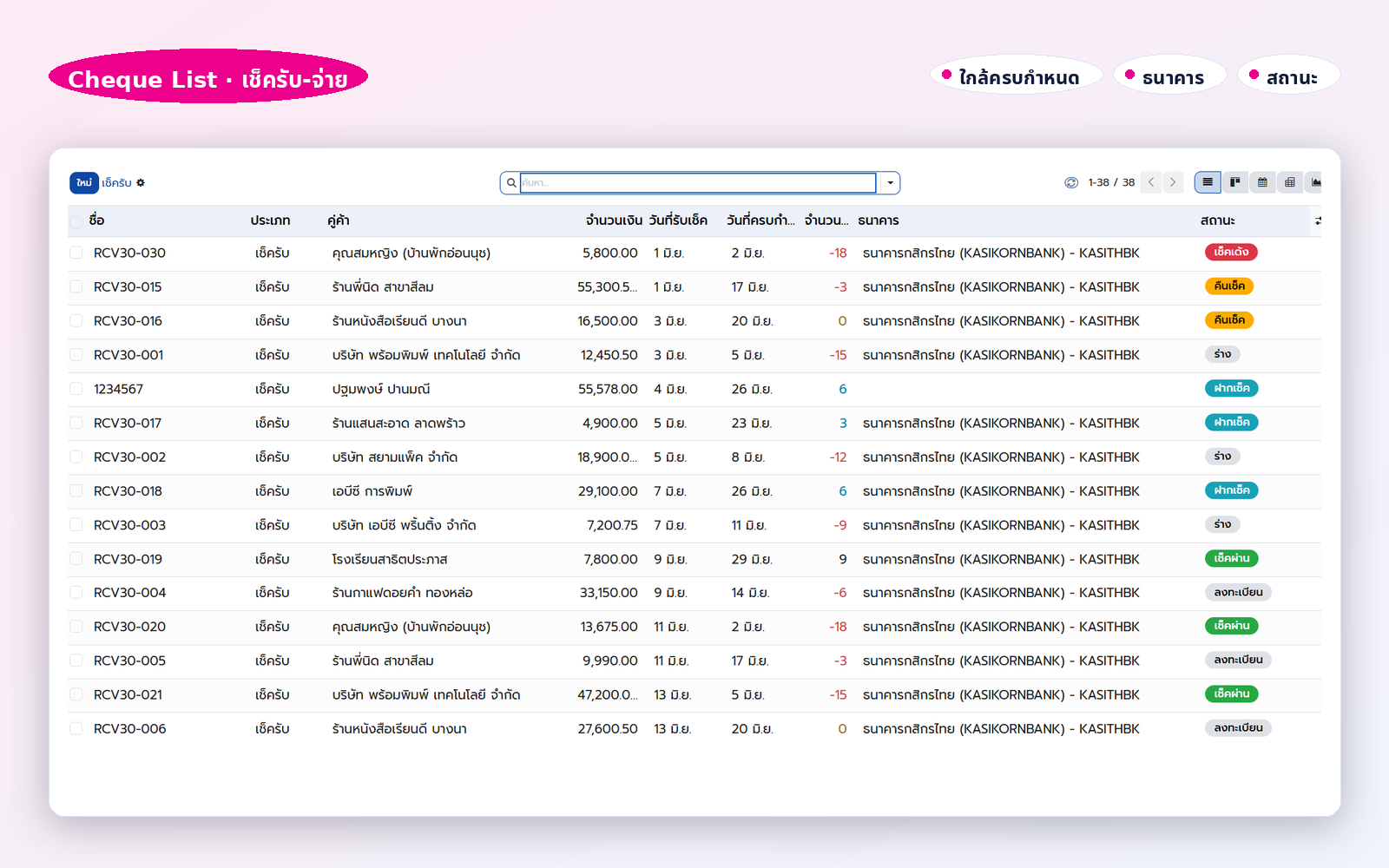Click the ลงทะเบียน badge on RCV30-004
The height and width of the screenshot is (868, 1389).
(1238, 592)
